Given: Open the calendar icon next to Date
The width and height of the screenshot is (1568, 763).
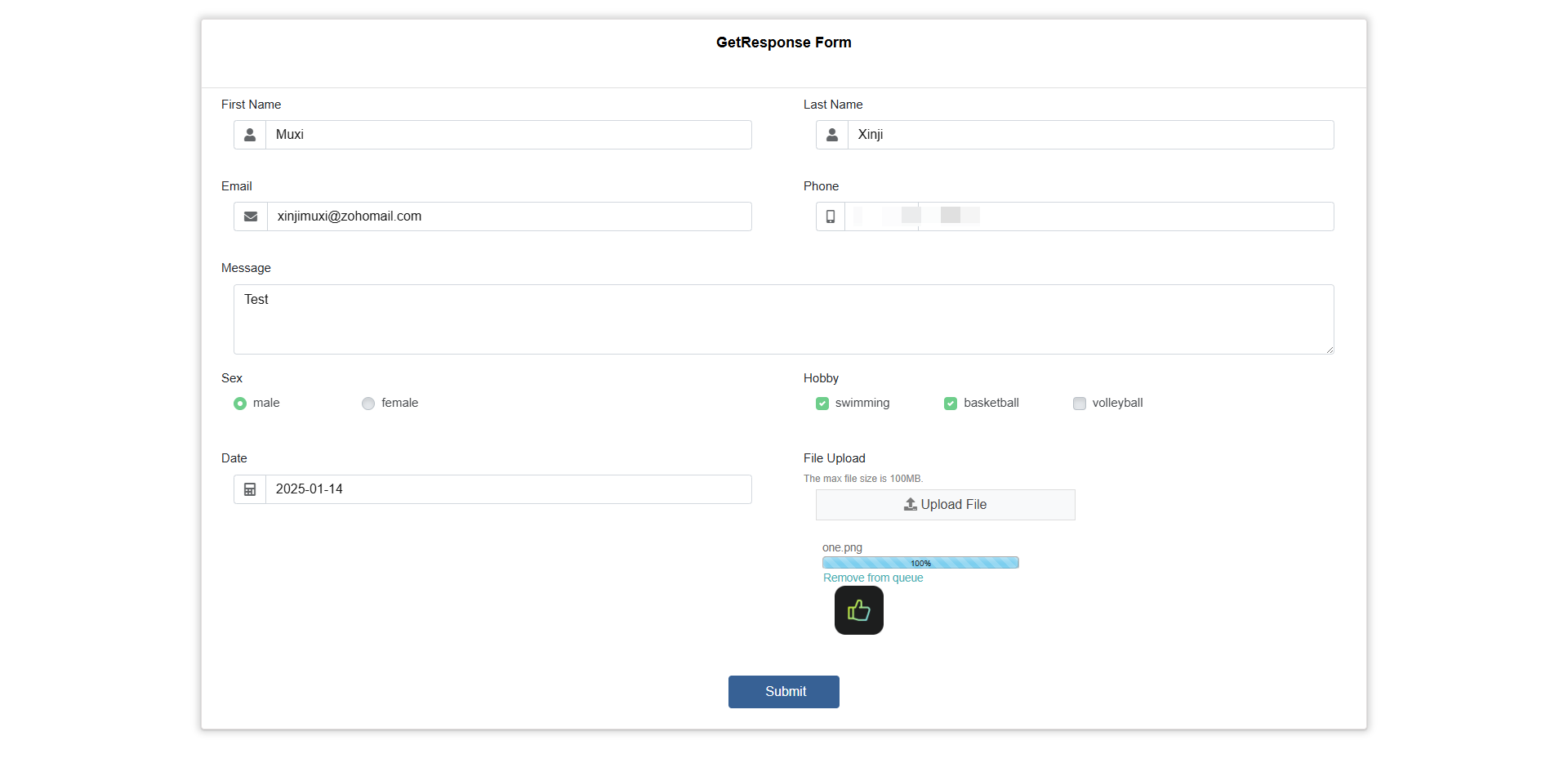Looking at the screenshot, I should pyautogui.click(x=250, y=489).
